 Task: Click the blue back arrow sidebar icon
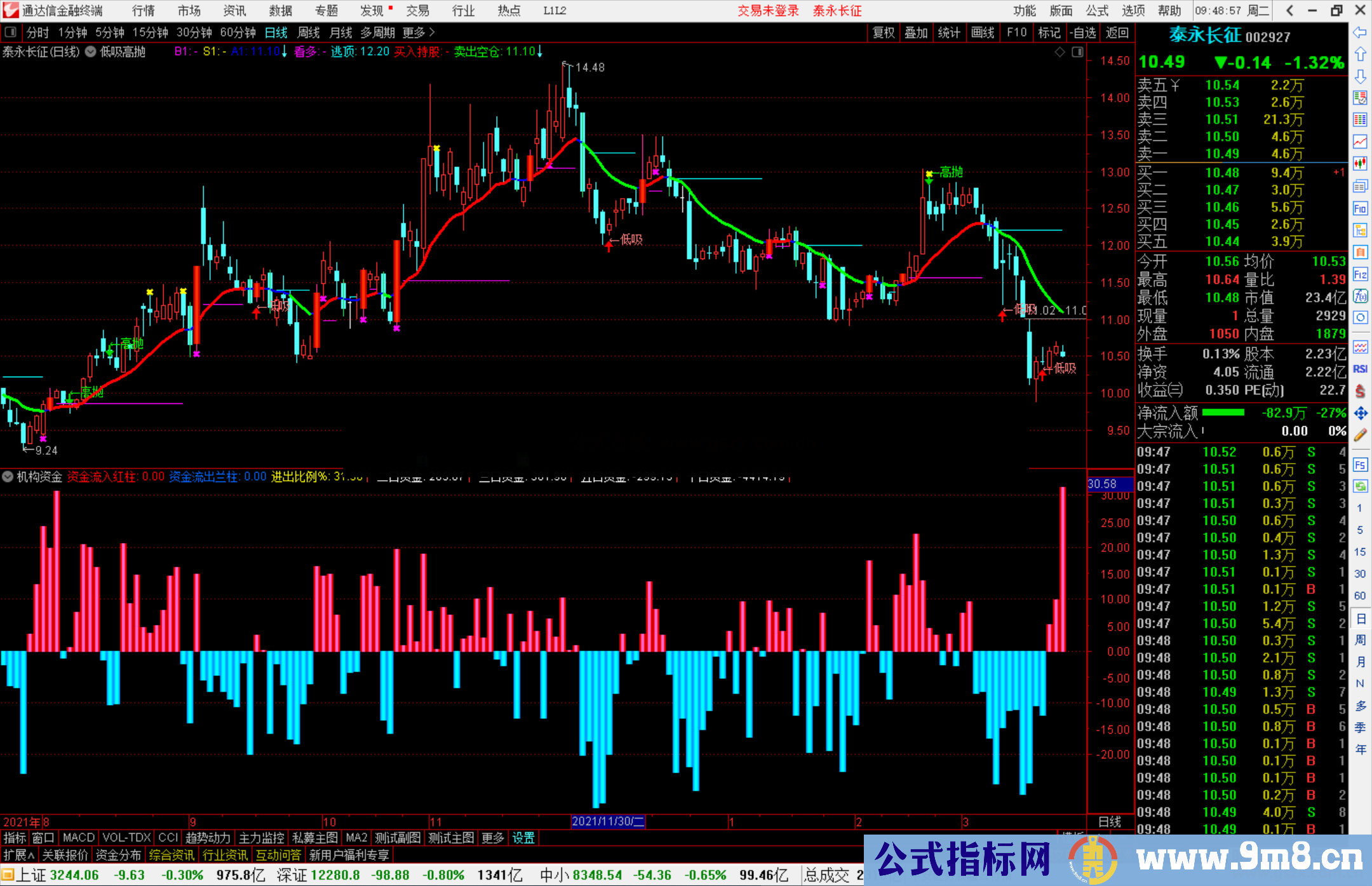pos(1360,32)
